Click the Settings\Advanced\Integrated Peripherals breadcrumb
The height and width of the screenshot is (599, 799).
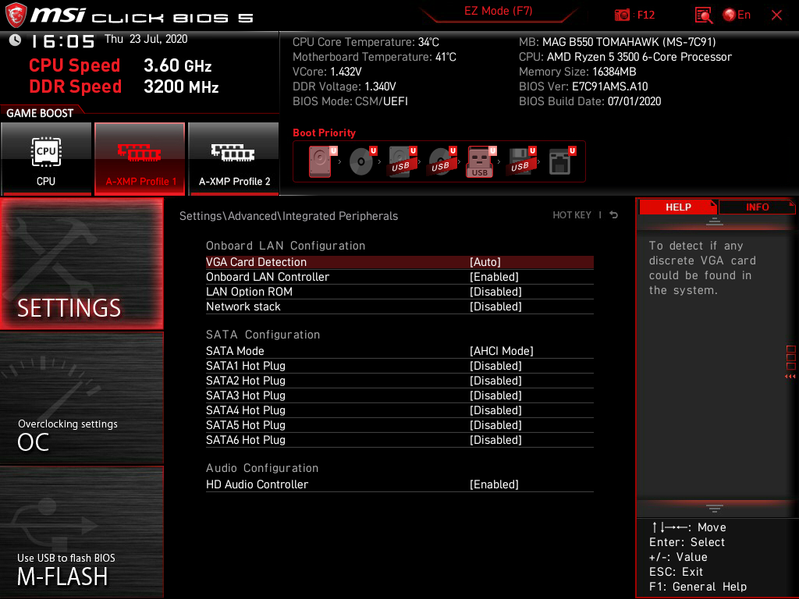[x=288, y=216]
